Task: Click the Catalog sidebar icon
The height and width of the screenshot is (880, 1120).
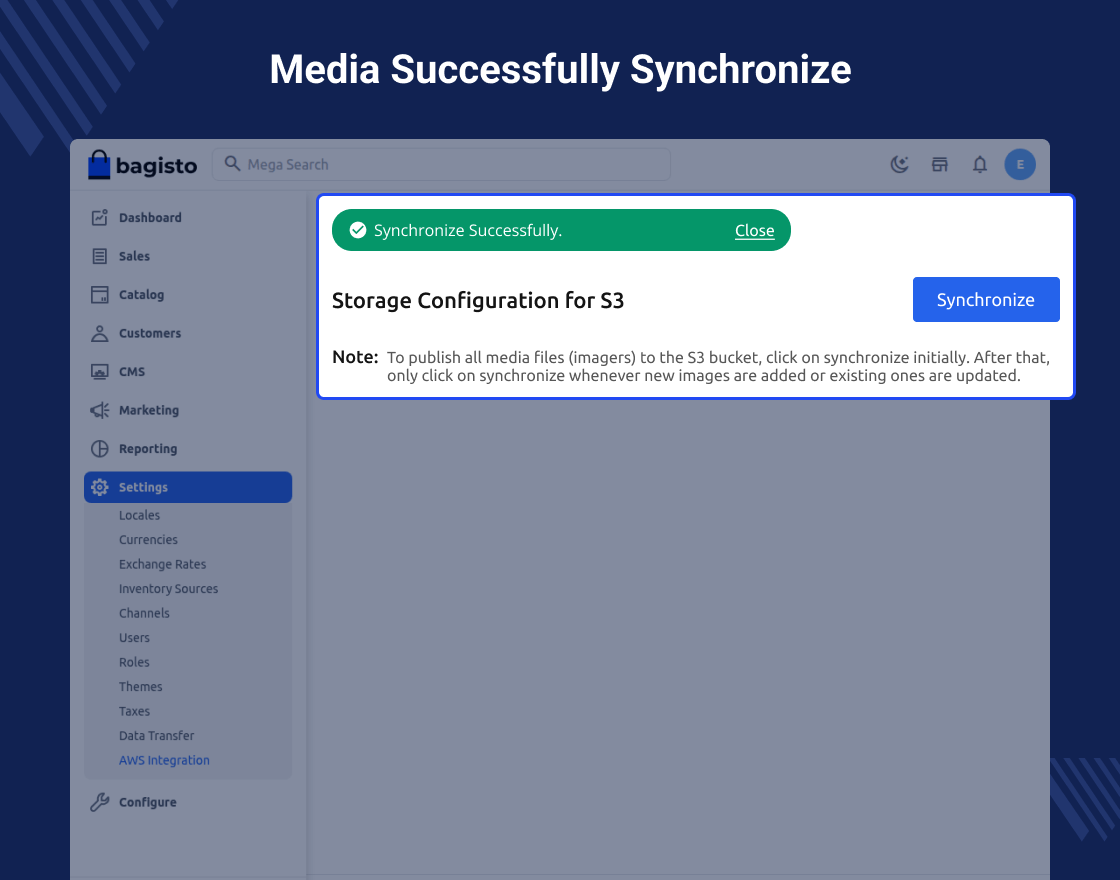Action: (100, 295)
